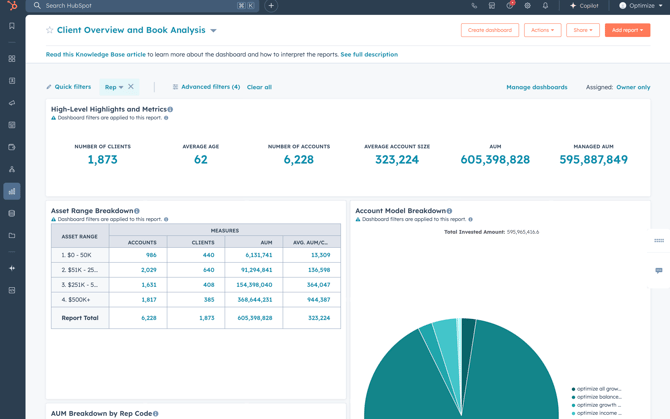This screenshot has width=670, height=419.
Task: Click the AUM value 605,398,828
Action: [x=495, y=160]
